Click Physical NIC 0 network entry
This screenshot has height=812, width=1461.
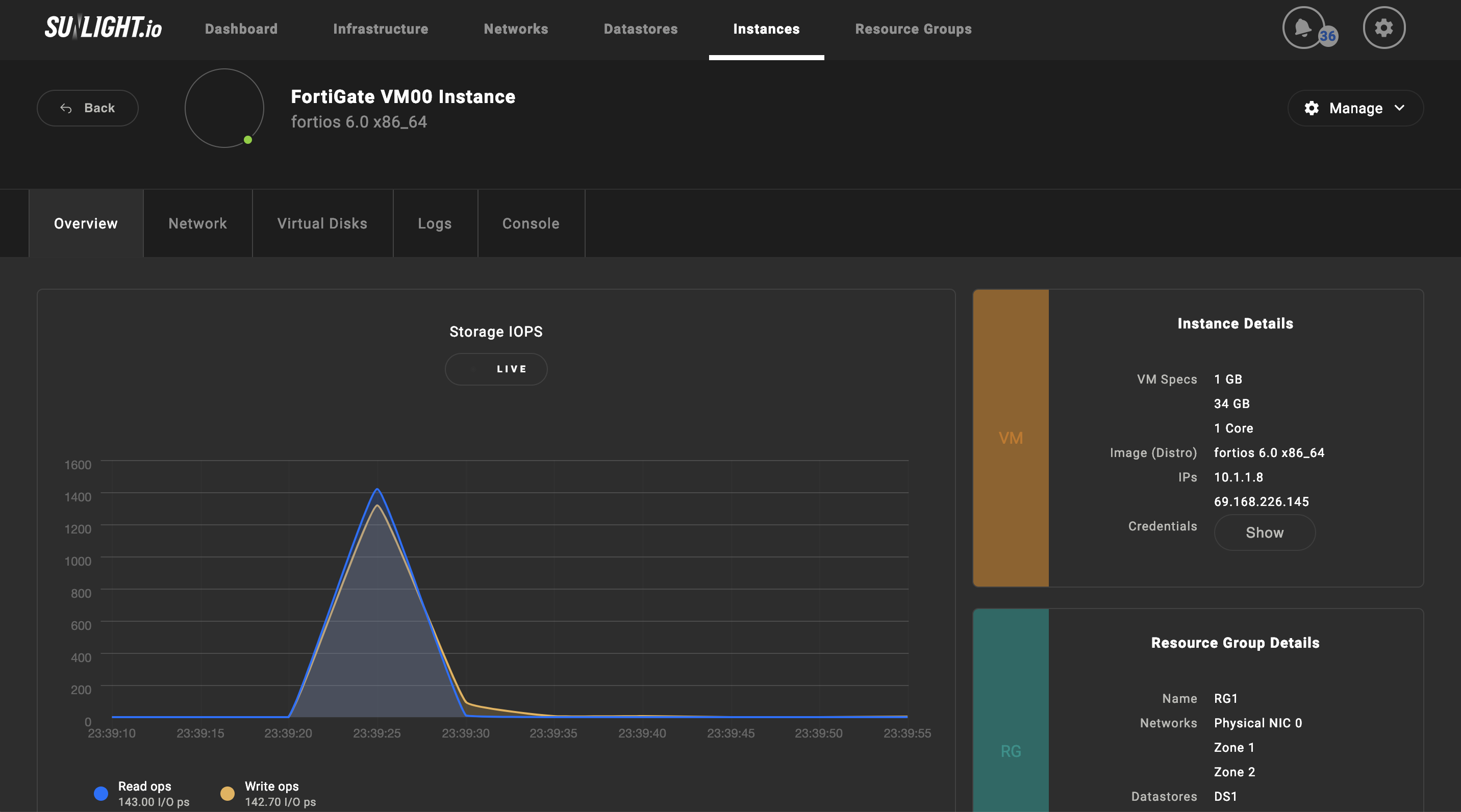pyautogui.click(x=1257, y=722)
